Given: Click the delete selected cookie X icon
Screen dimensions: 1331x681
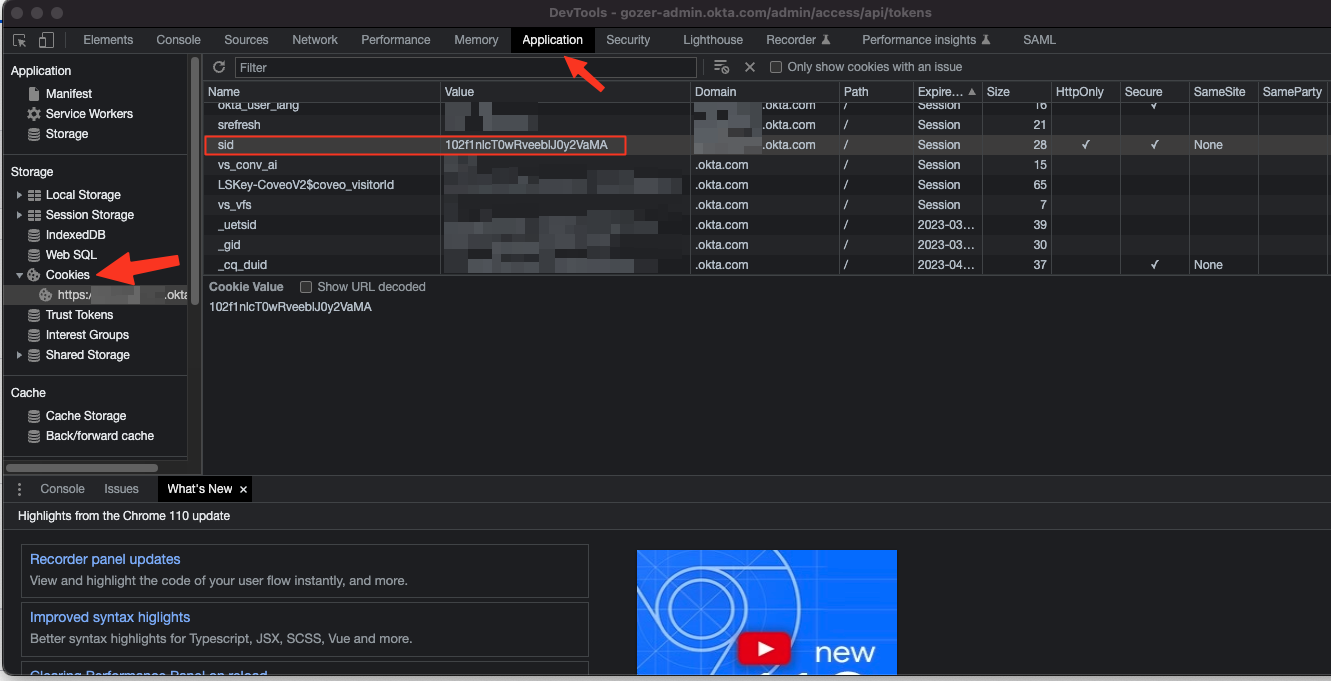Looking at the screenshot, I should click(x=750, y=67).
